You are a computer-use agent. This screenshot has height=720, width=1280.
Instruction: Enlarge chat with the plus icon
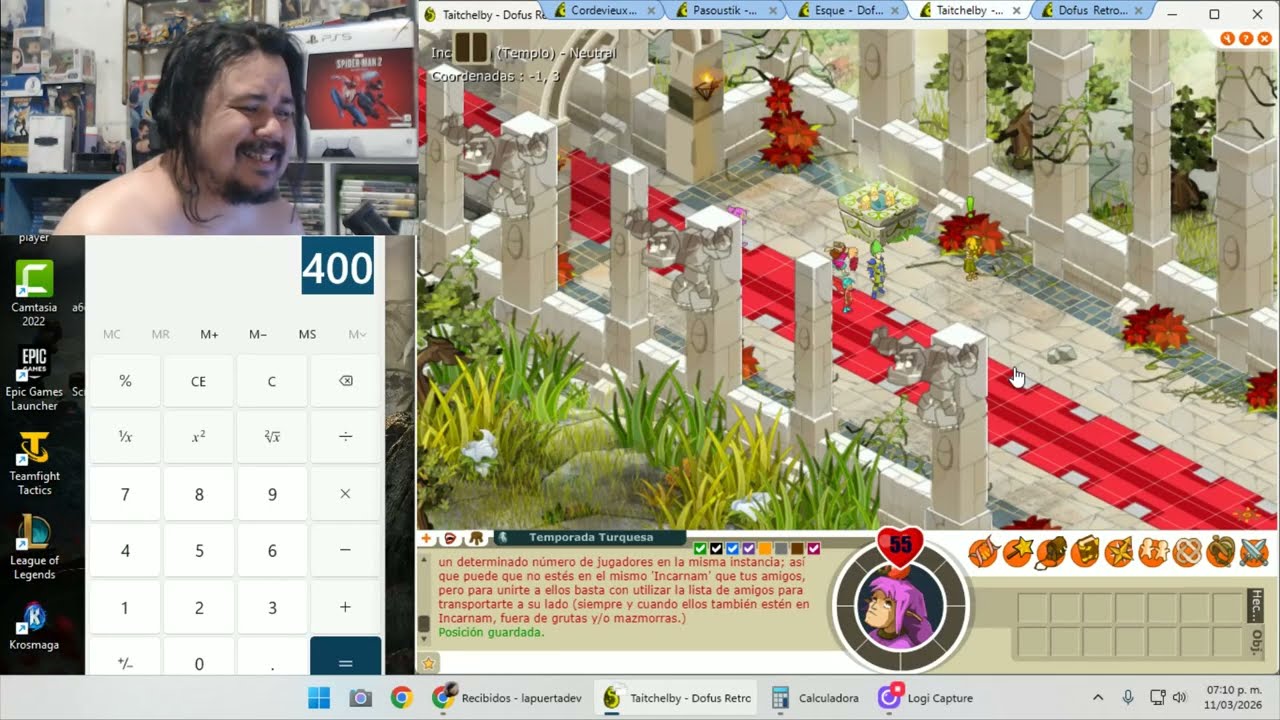(426, 538)
